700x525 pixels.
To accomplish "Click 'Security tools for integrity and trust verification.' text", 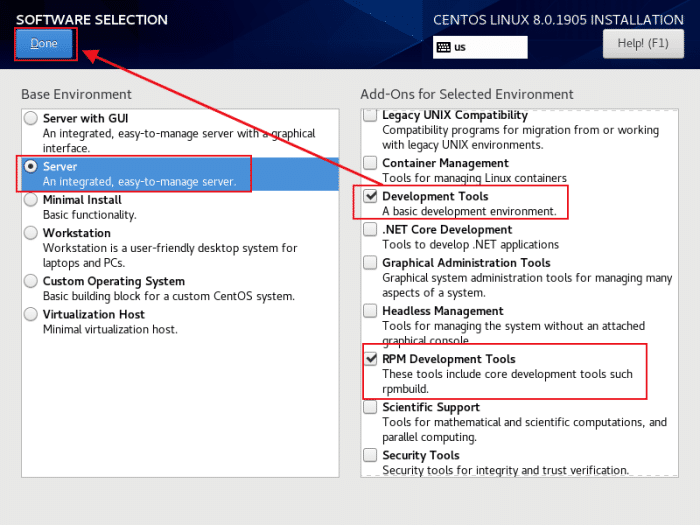I will (x=505, y=471).
